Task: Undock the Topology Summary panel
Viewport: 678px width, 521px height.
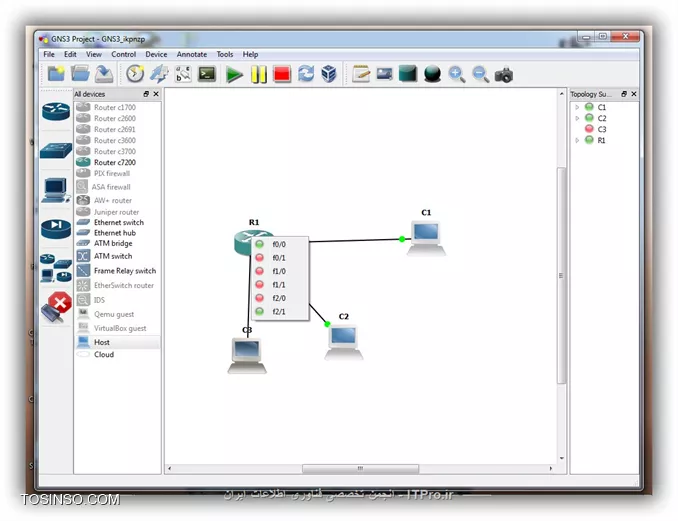Action: pos(624,94)
